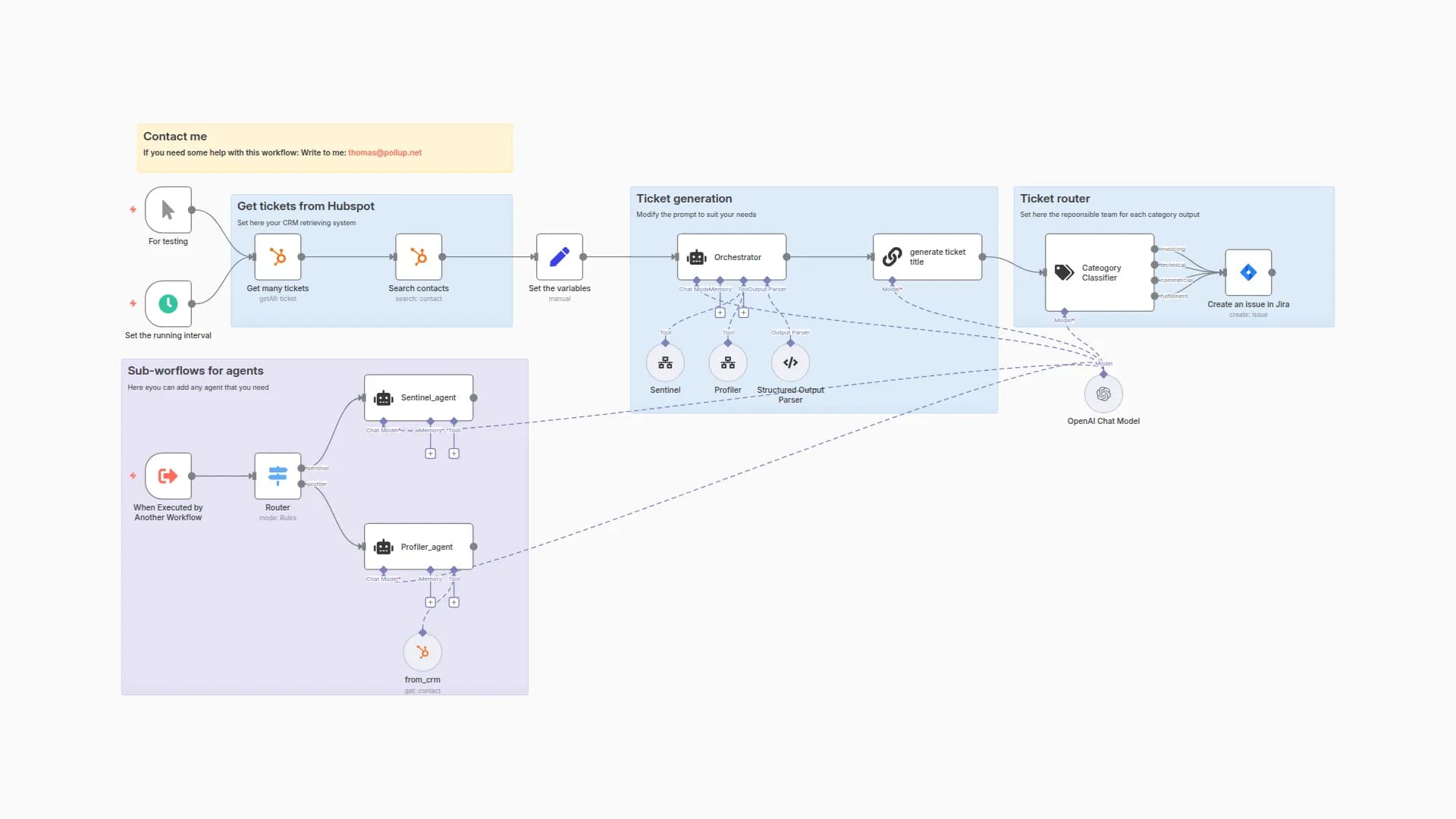Click the thomas@pollup.net email link
Screen dimensions: 1456x819
(x=384, y=152)
